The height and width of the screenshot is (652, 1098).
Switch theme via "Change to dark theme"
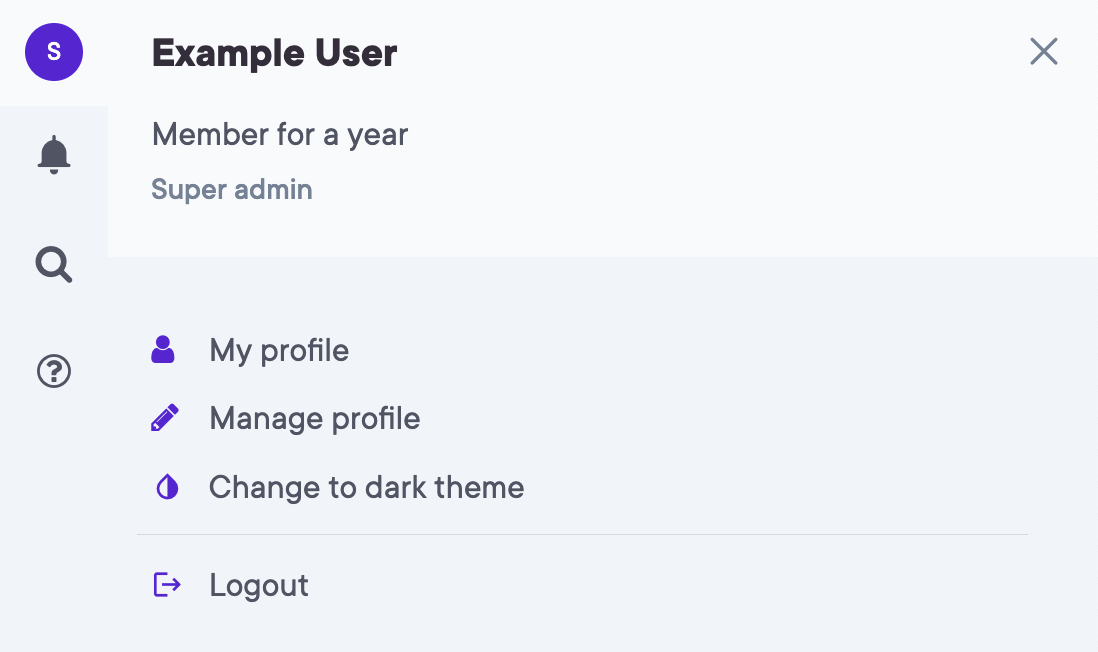366,487
